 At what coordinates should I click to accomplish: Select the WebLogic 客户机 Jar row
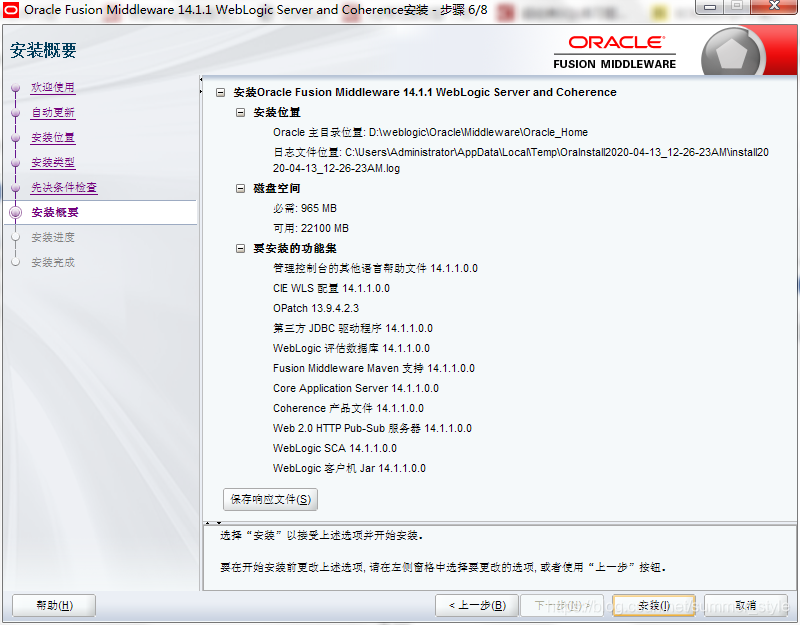pos(349,468)
